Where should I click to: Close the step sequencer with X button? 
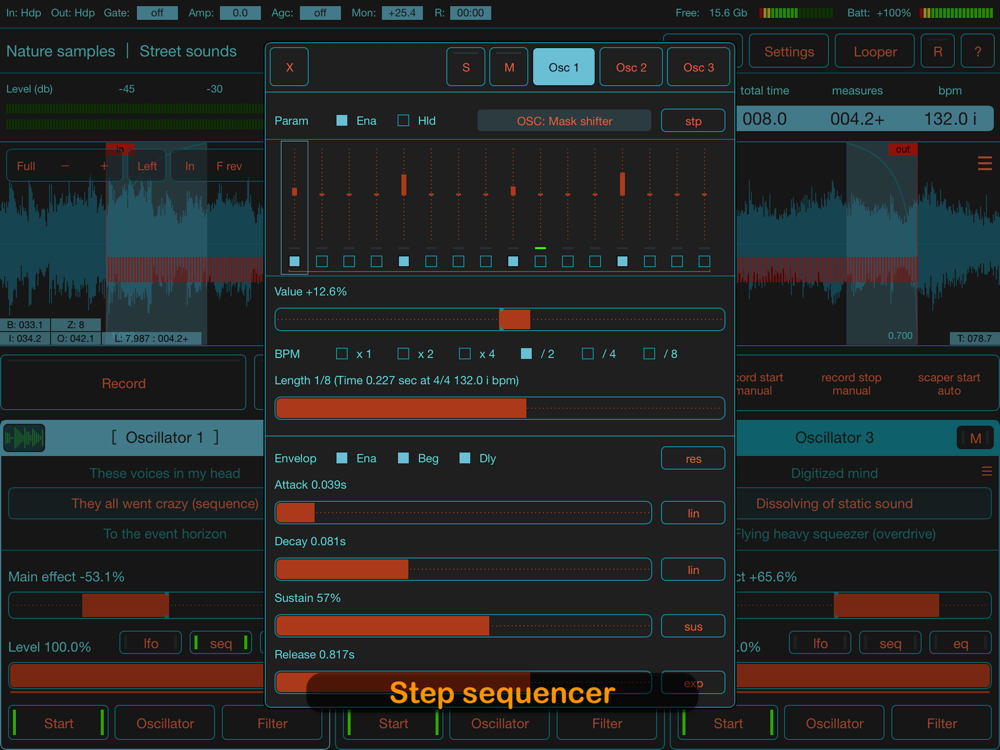point(289,67)
